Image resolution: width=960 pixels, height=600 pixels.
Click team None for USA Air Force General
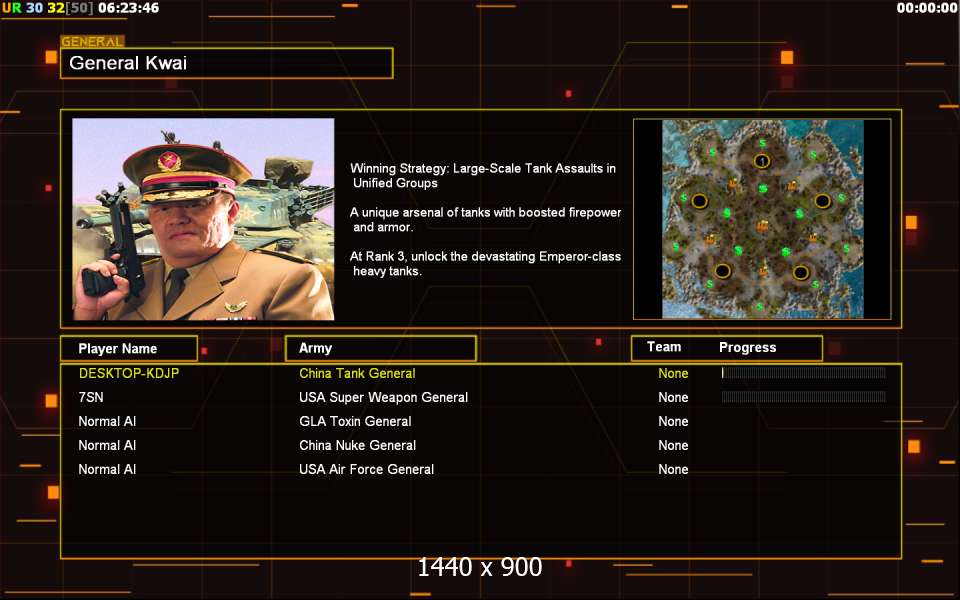coord(673,470)
